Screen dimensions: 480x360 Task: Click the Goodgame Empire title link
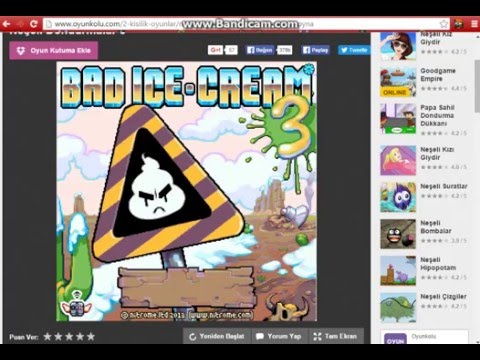pos(438,75)
